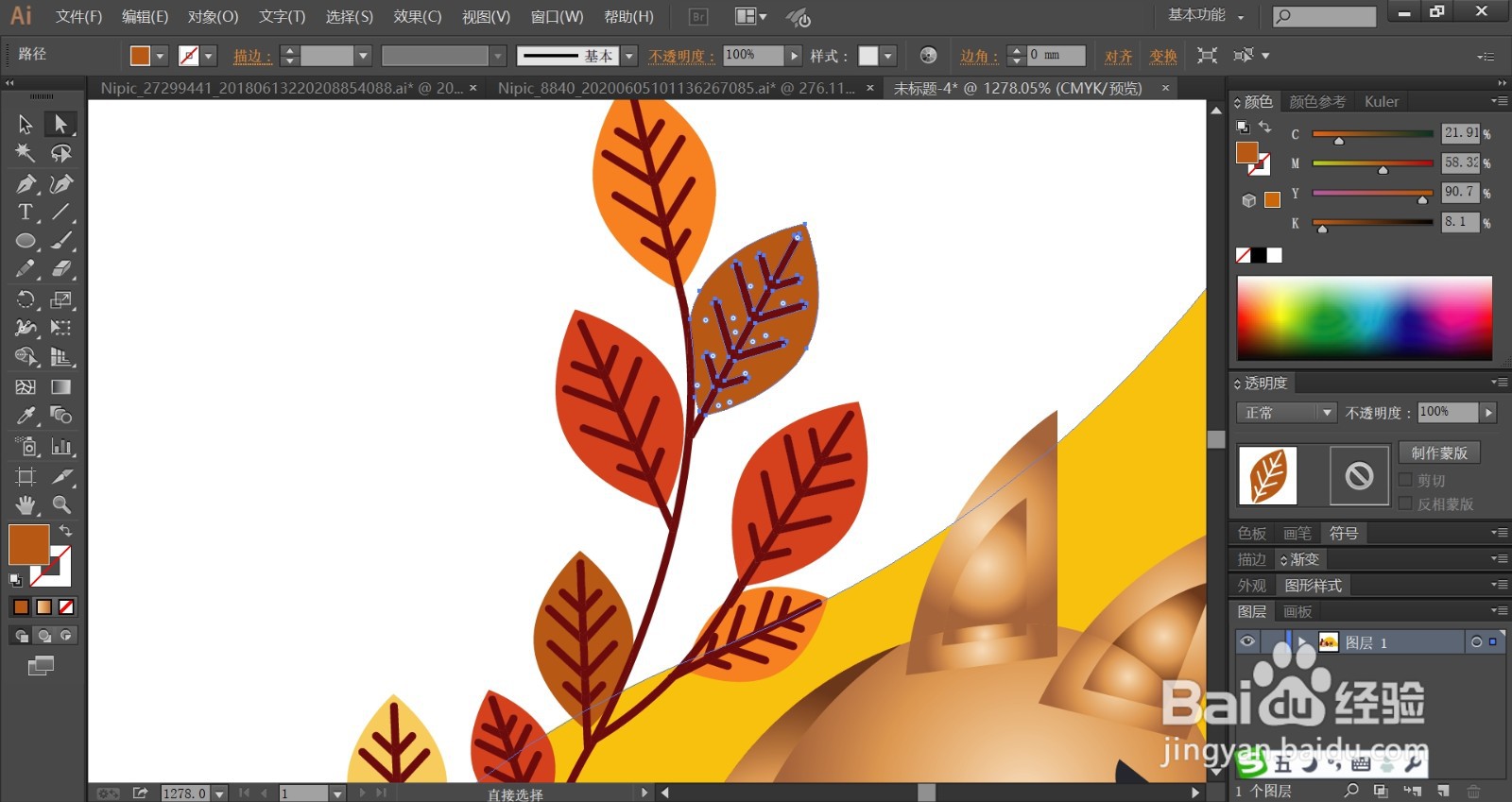Open the zoom level dropdown at bottom
Screen dimensions: 1512x802
(x=219, y=793)
